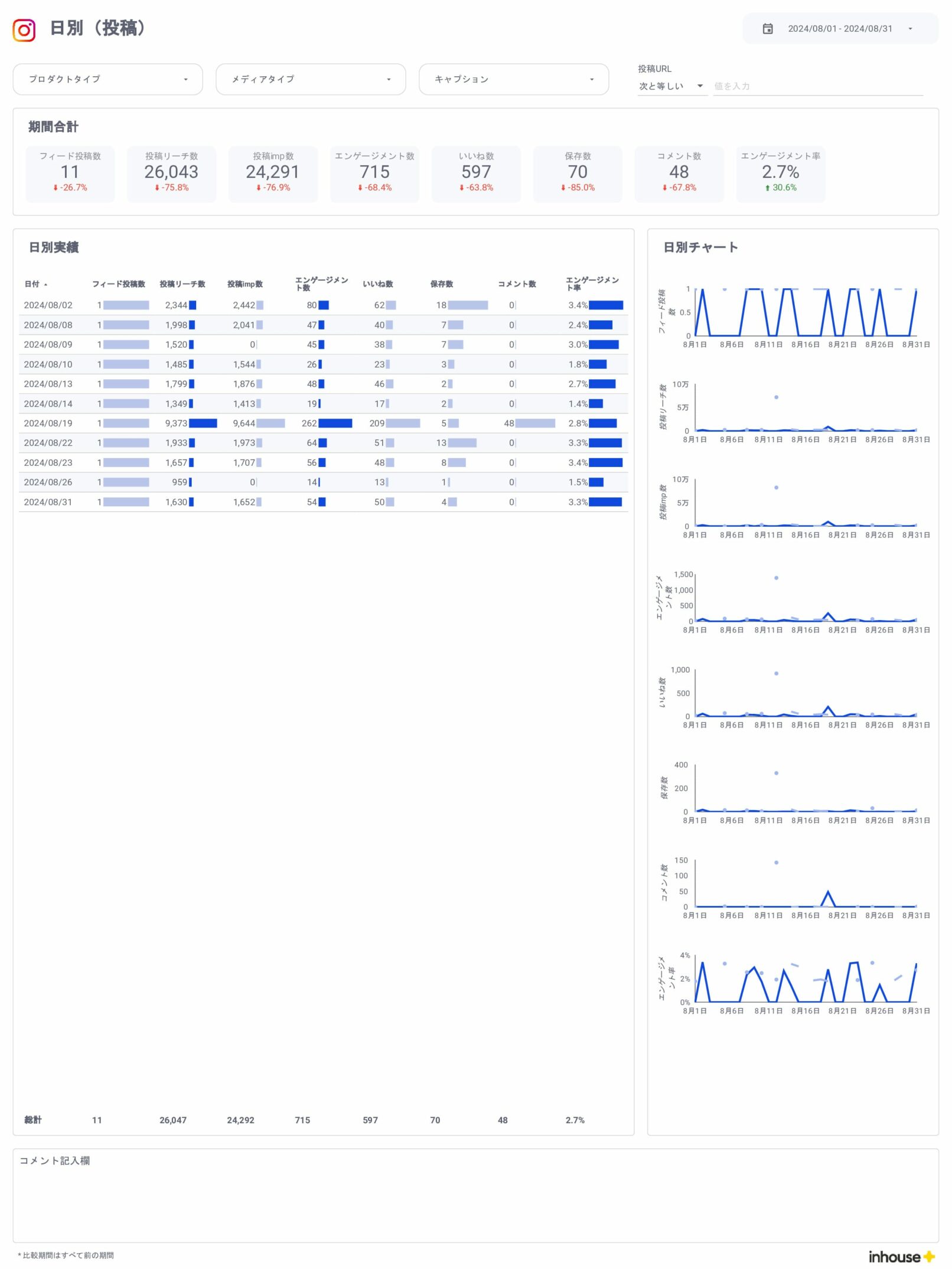
Task: Click the sort arrow beside 日付 header
Action: tap(45, 285)
